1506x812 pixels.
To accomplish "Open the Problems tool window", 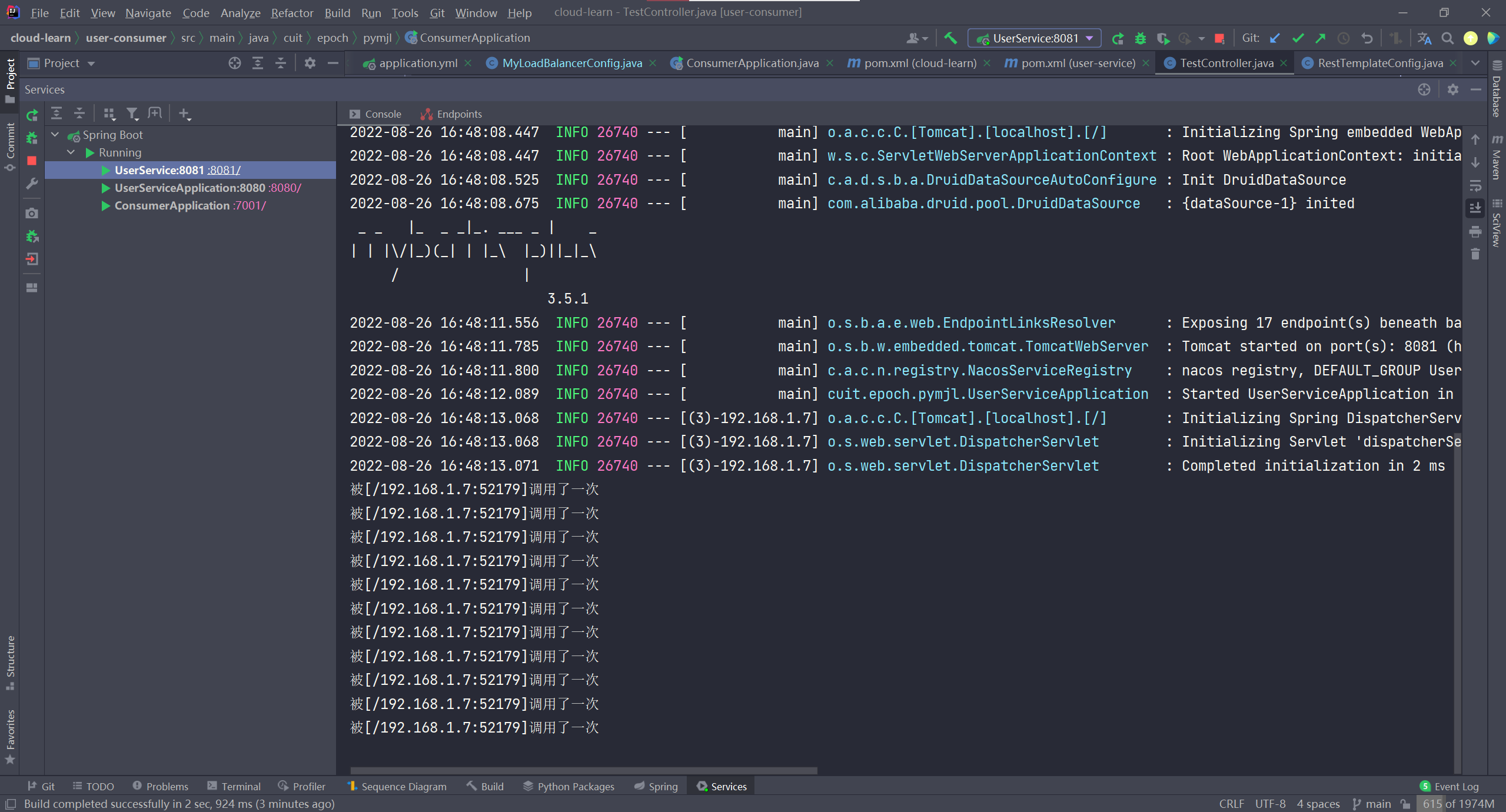I will (x=161, y=786).
